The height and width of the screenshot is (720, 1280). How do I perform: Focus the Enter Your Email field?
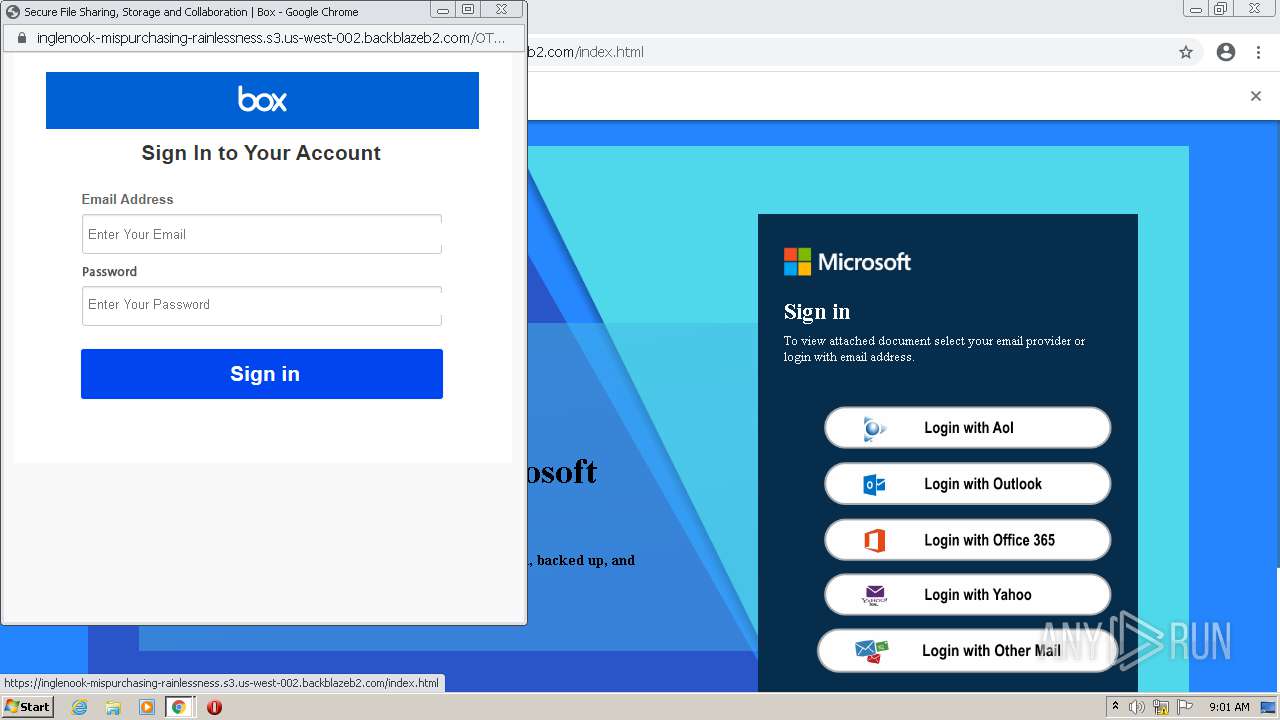click(x=262, y=234)
